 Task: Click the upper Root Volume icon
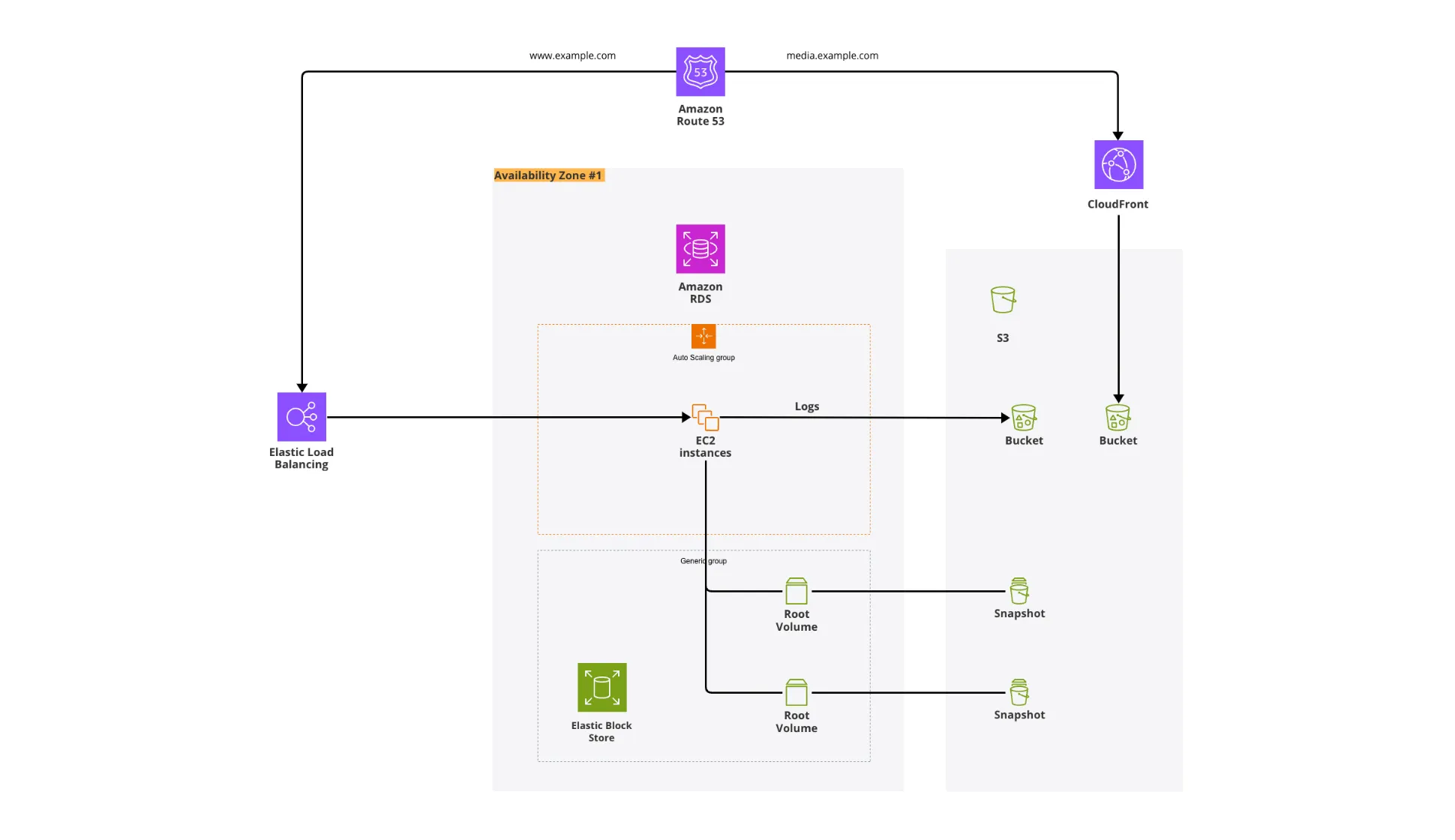(x=796, y=591)
